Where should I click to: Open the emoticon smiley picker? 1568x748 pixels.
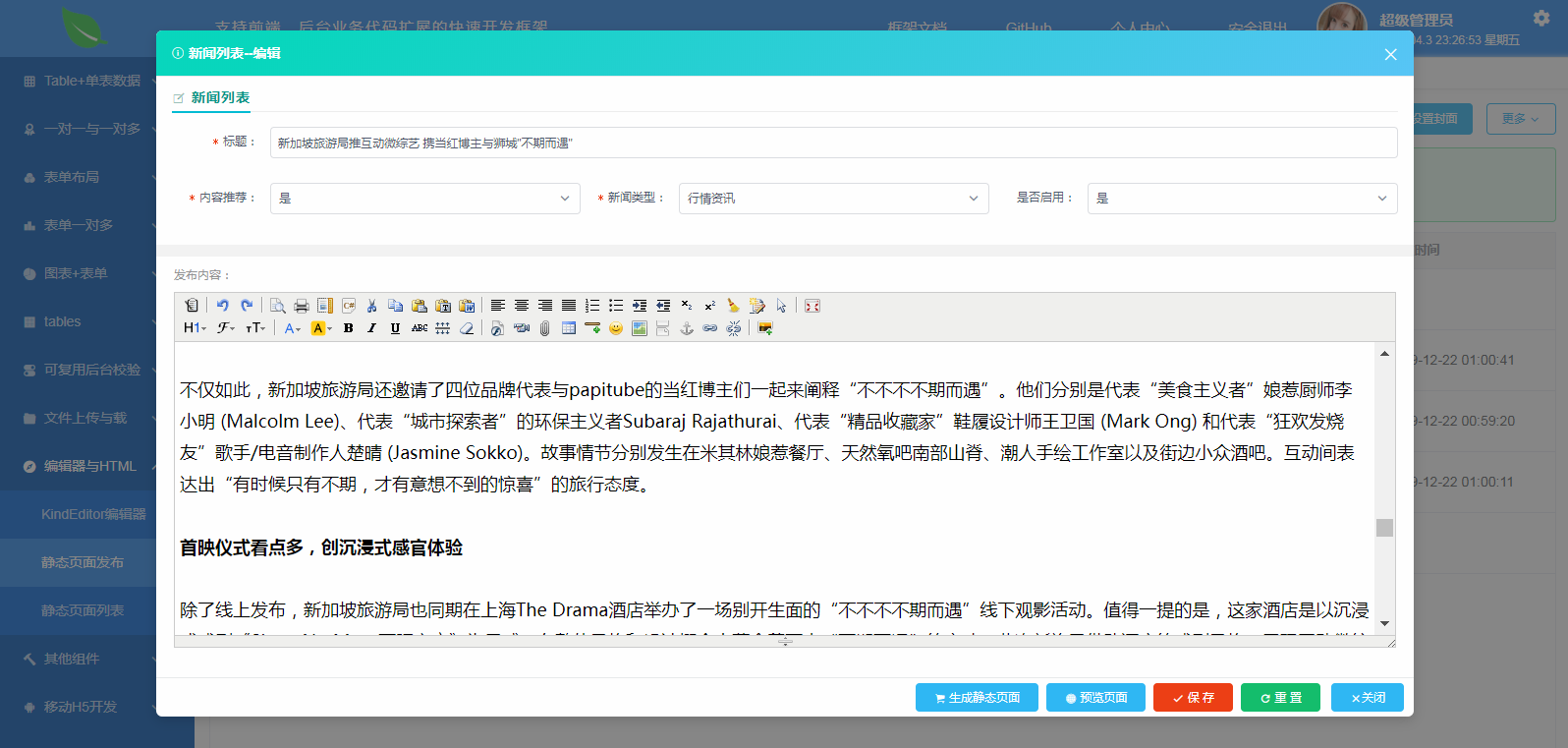(616, 328)
